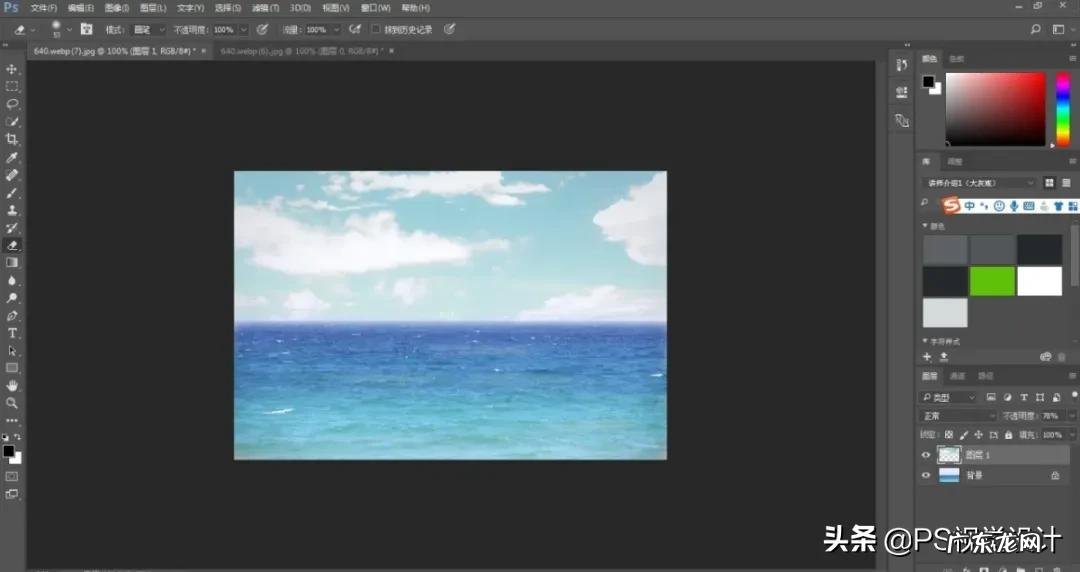Select the Zoom magnifier tool
The height and width of the screenshot is (572, 1080).
(x=12, y=403)
